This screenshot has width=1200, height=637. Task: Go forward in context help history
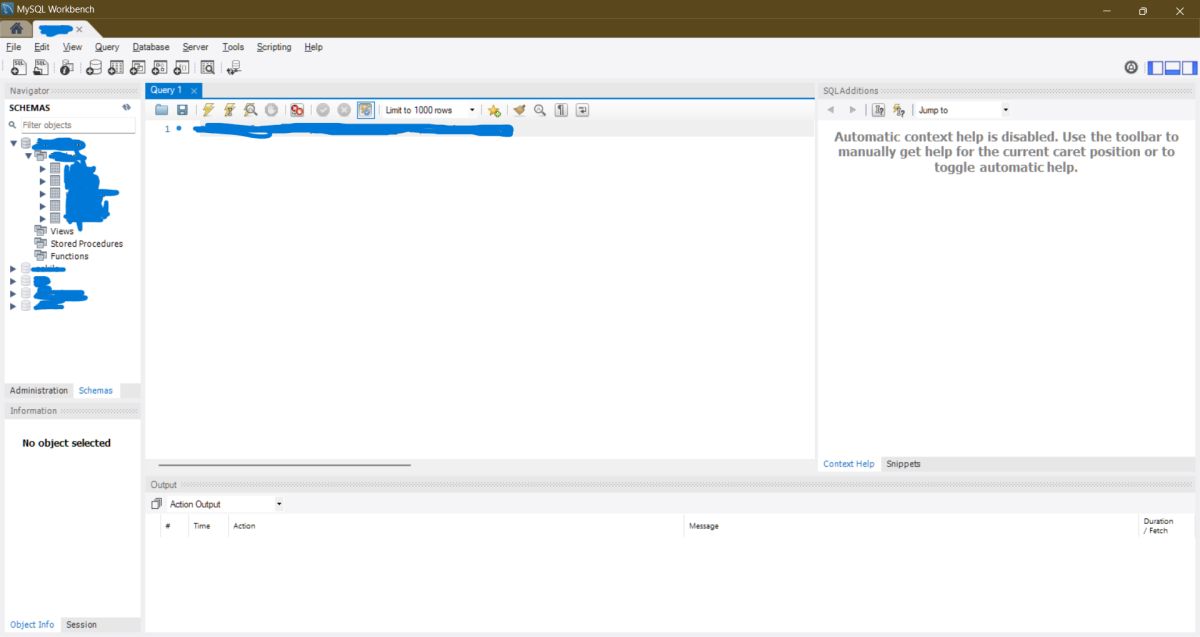point(852,110)
